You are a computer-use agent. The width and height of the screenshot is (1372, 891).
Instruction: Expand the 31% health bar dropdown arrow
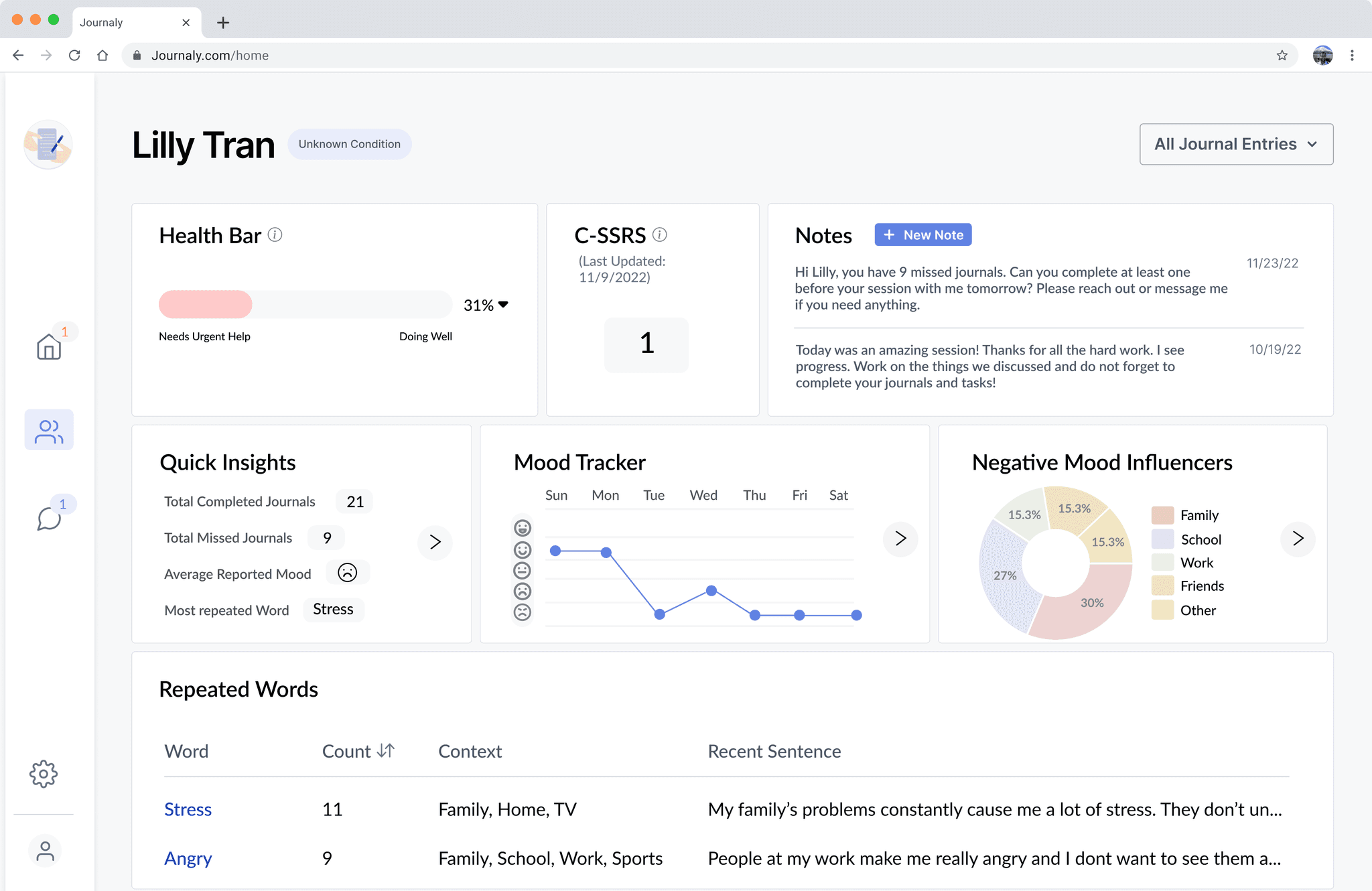[x=503, y=305]
